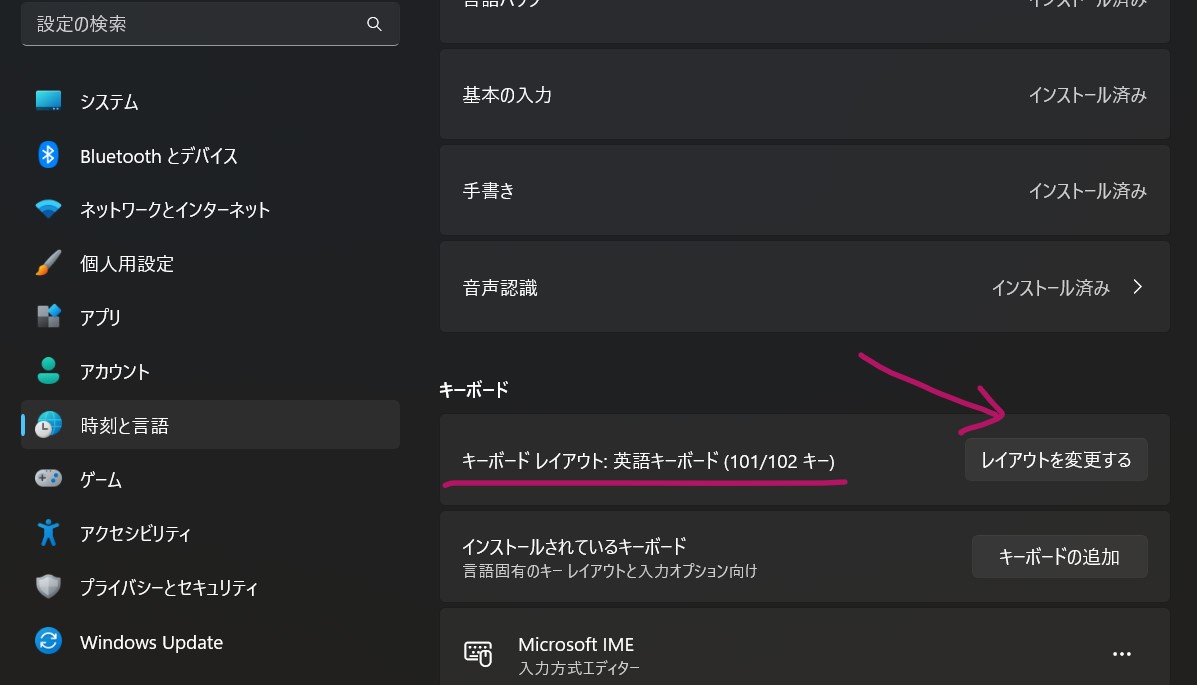Click the アカウント person icon
Image resolution: width=1197 pixels, height=685 pixels.
tap(48, 370)
